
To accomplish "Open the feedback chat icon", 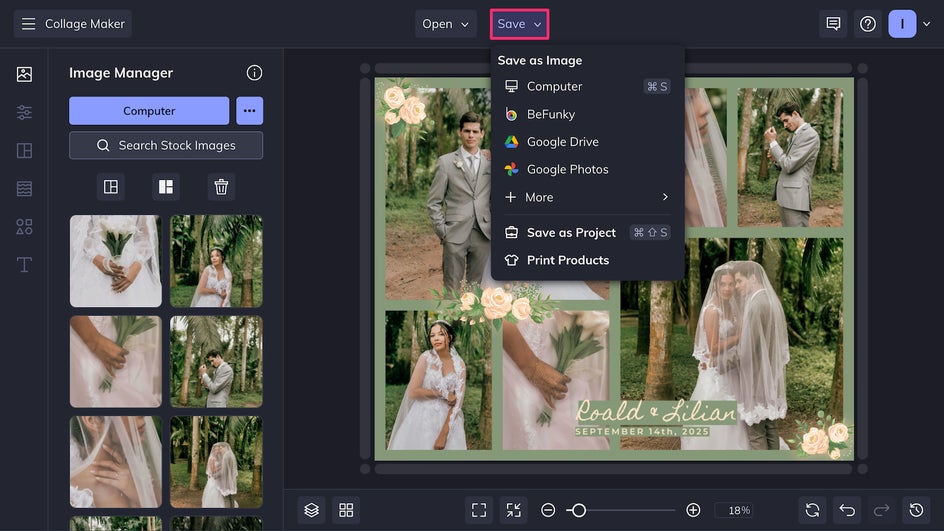I will pyautogui.click(x=833, y=24).
